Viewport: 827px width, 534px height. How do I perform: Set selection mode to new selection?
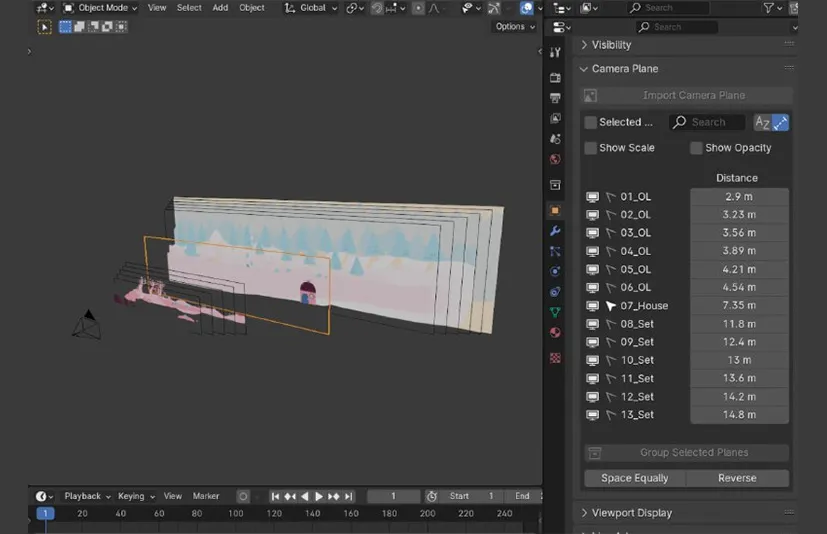coord(65,27)
